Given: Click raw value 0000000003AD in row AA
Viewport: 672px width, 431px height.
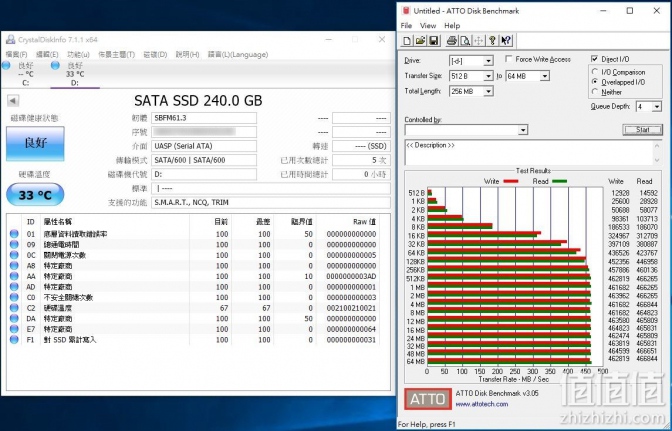Looking at the screenshot, I should 351,276.
